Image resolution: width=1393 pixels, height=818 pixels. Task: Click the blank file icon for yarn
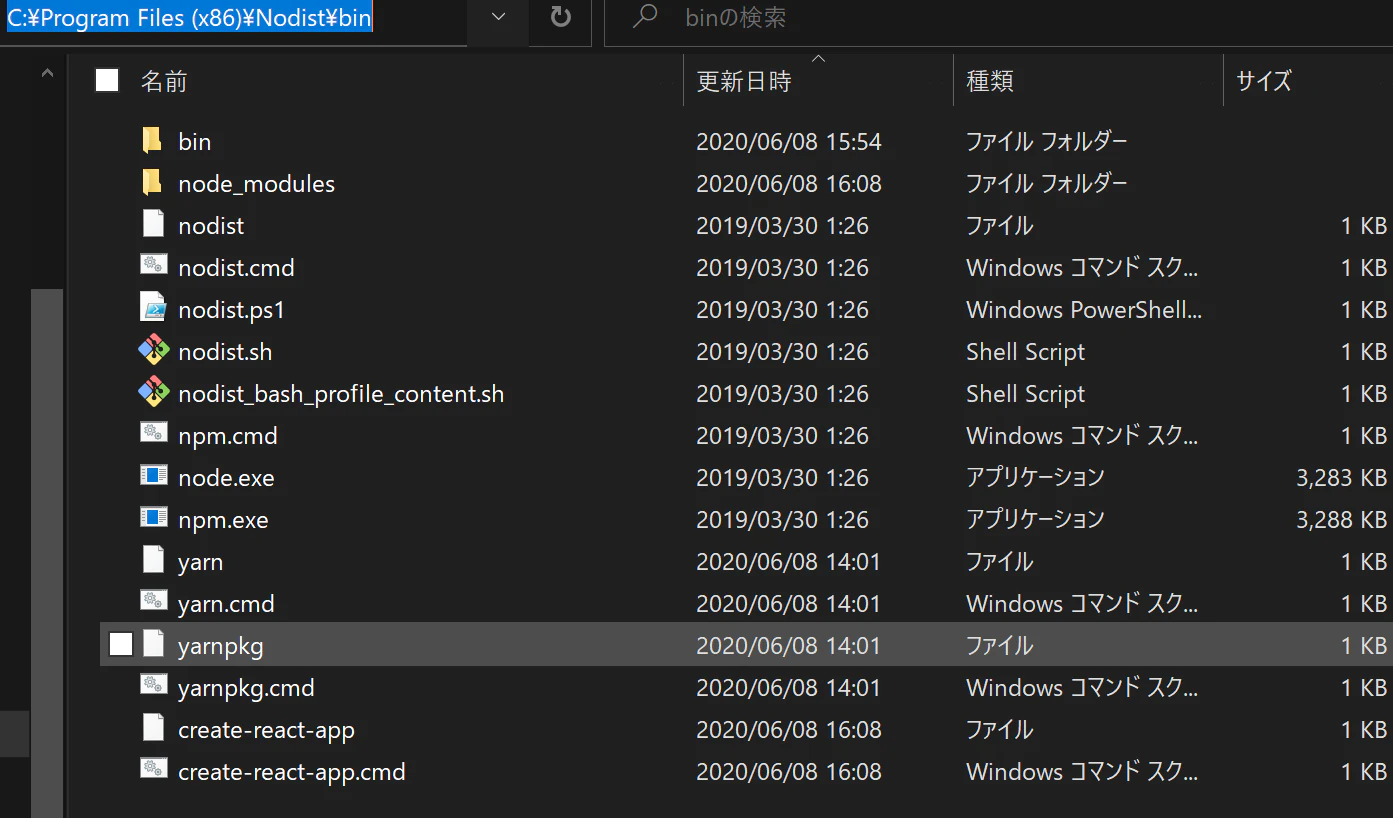coord(153,561)
